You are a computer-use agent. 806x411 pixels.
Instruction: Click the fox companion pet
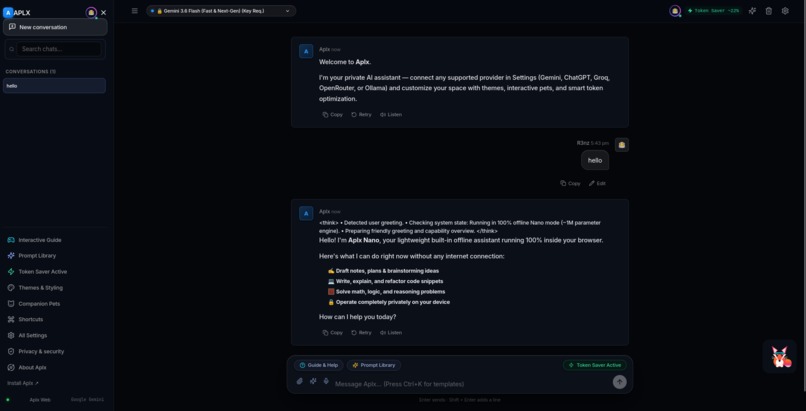click(780, 357)
